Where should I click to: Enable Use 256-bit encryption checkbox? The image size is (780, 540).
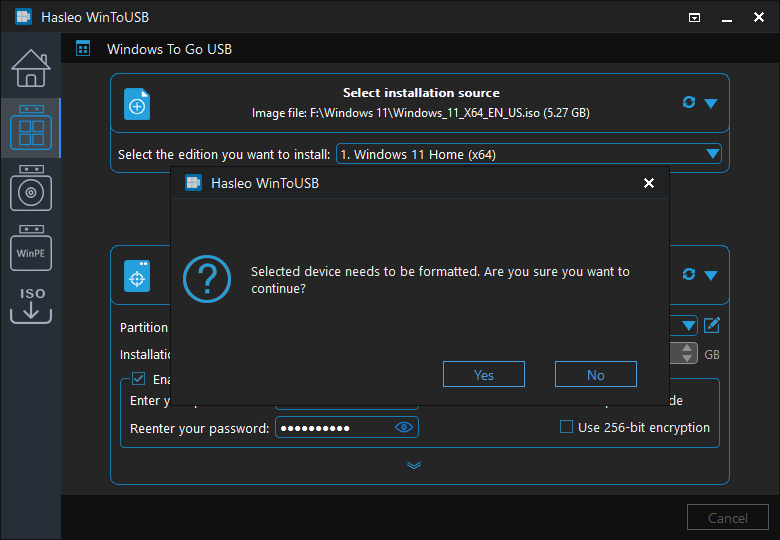coord(566,427)
